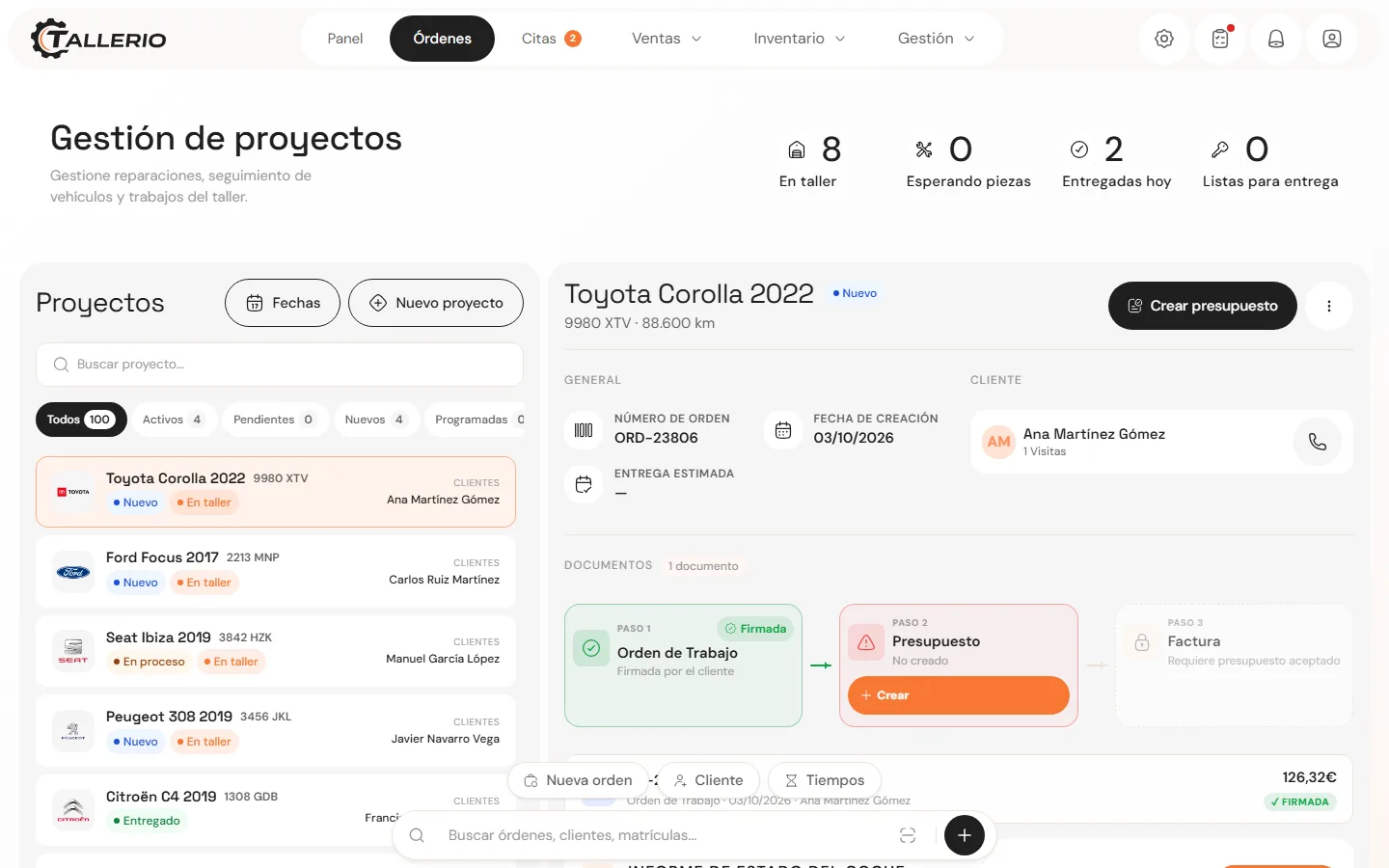Open the user profile icon

[x=1332, y=39]
